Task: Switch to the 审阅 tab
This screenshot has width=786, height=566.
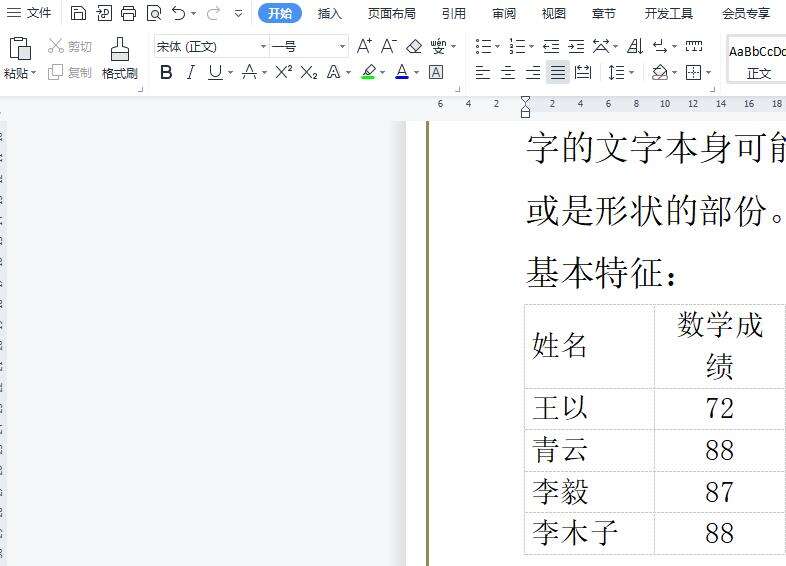Action: pos(504,14)
